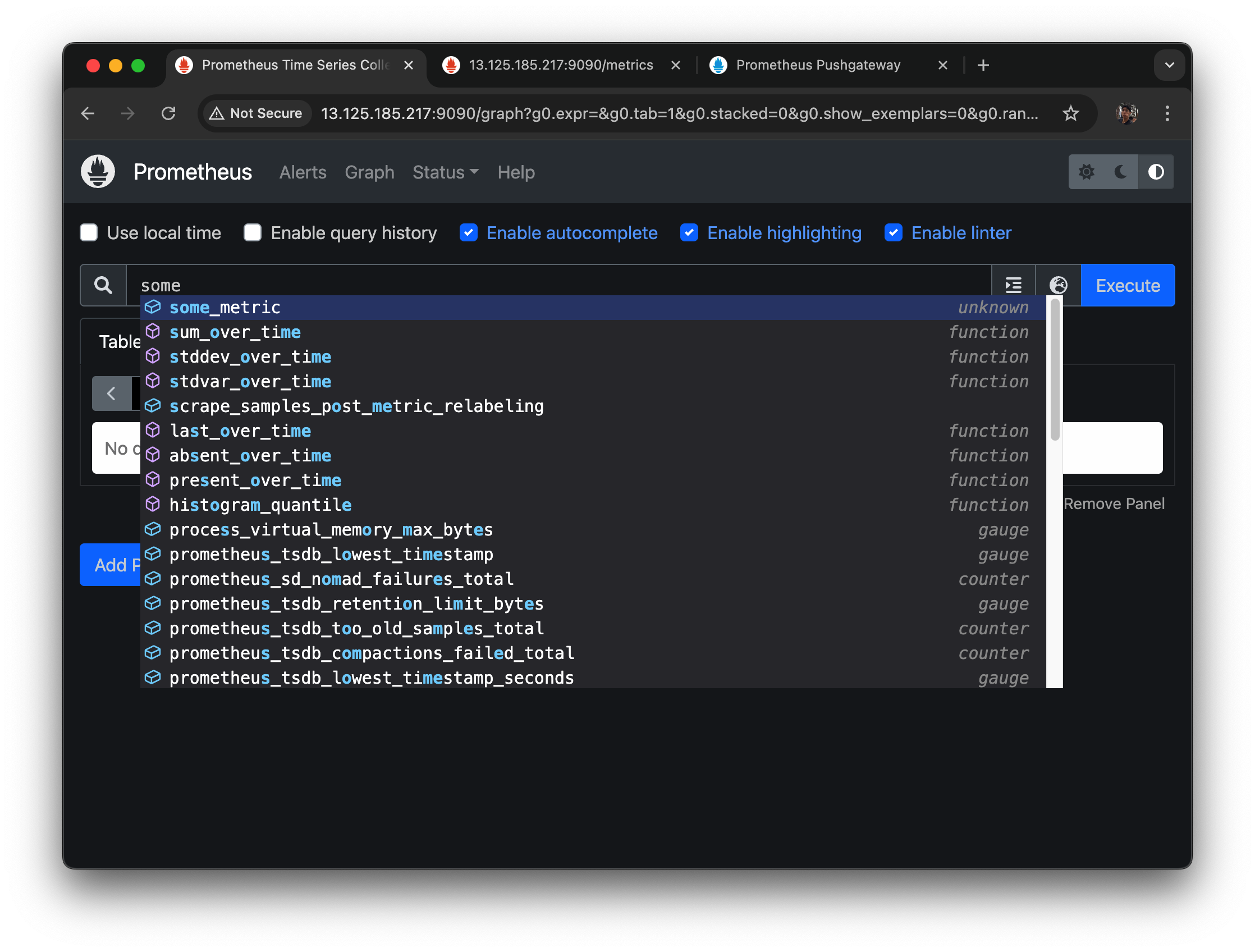Reload the page in the browser

[x=168, y=113]
